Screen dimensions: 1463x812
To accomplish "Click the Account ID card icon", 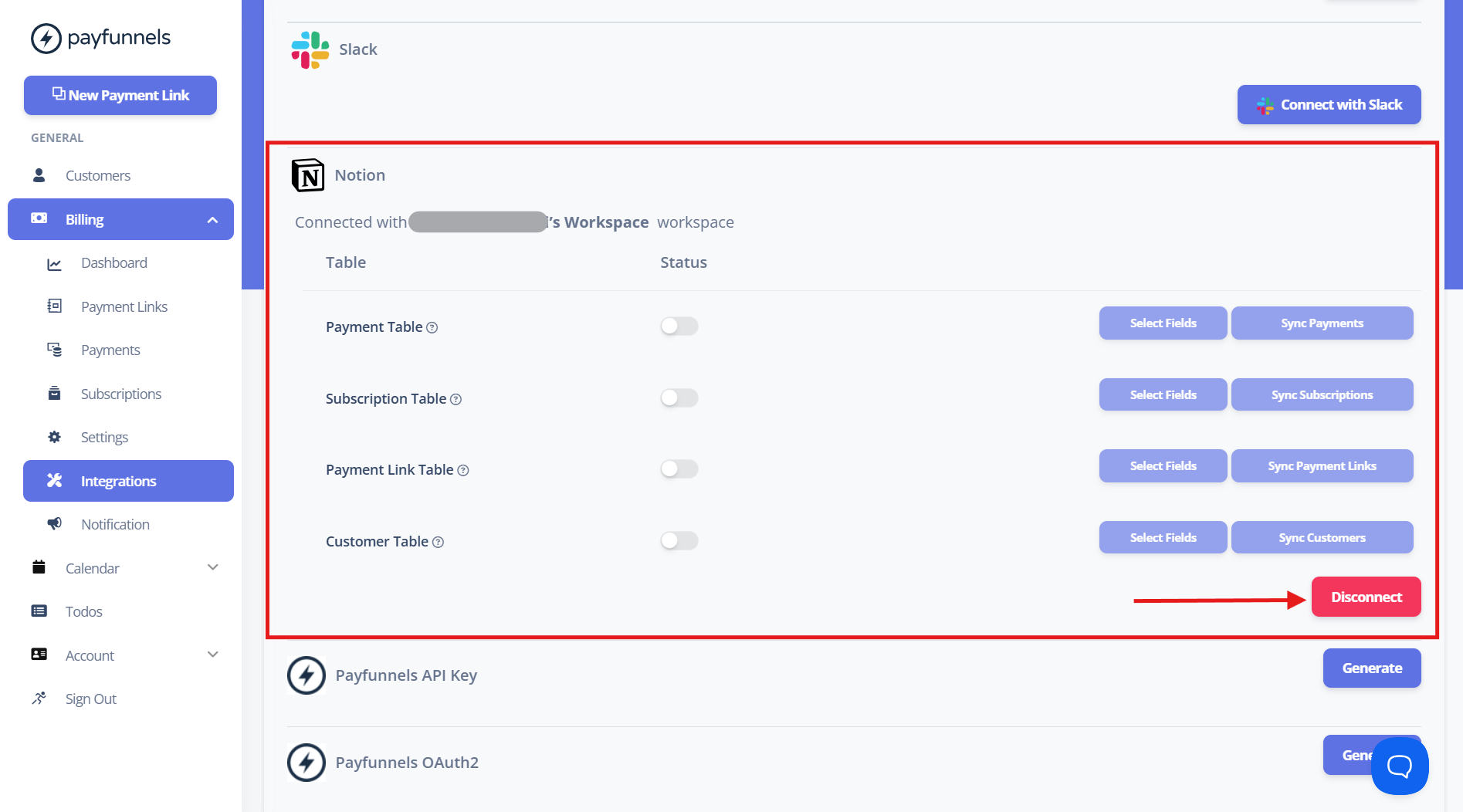I will pos(39,655).
